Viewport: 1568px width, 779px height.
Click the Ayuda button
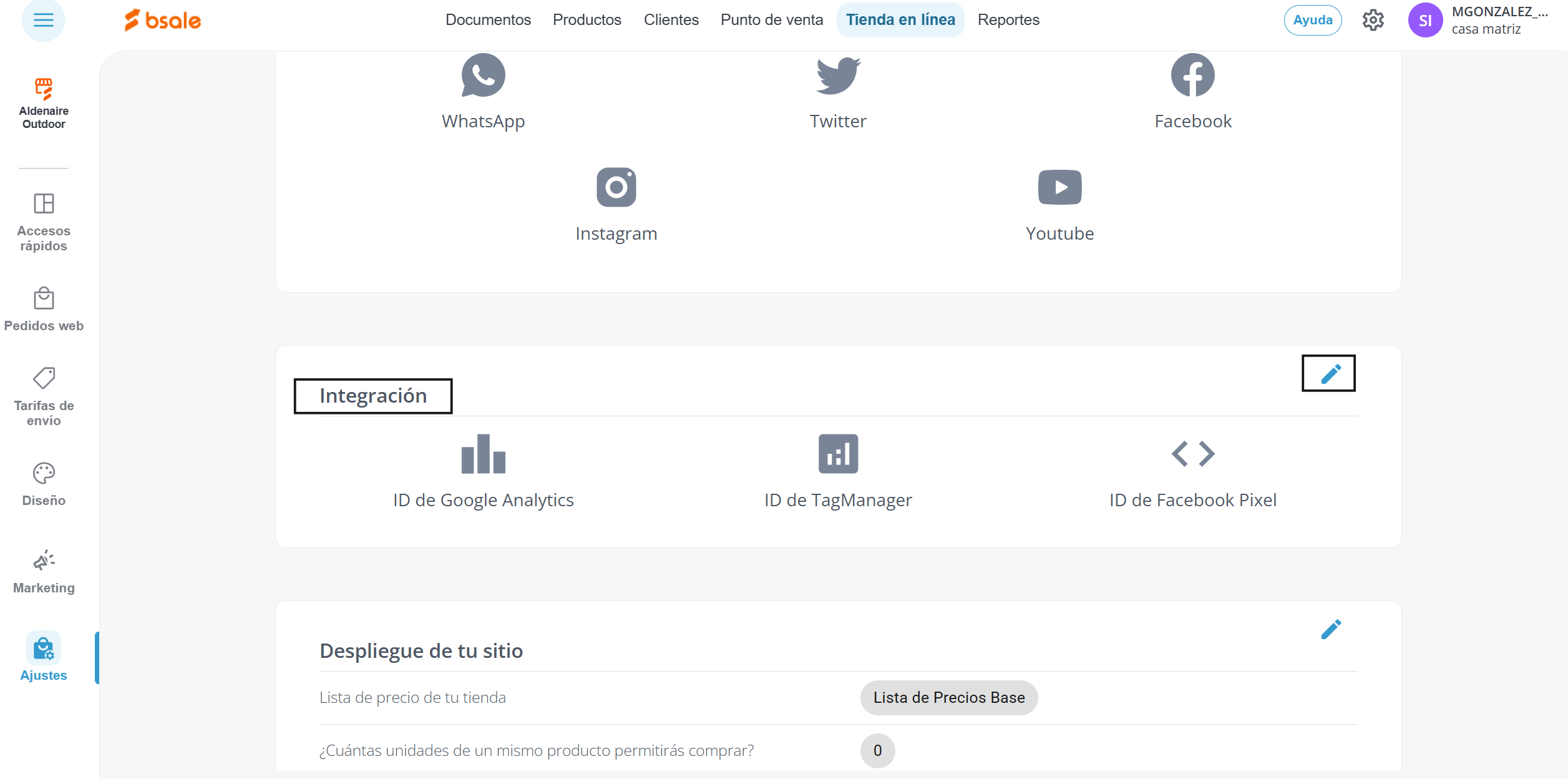point(1312,20)
